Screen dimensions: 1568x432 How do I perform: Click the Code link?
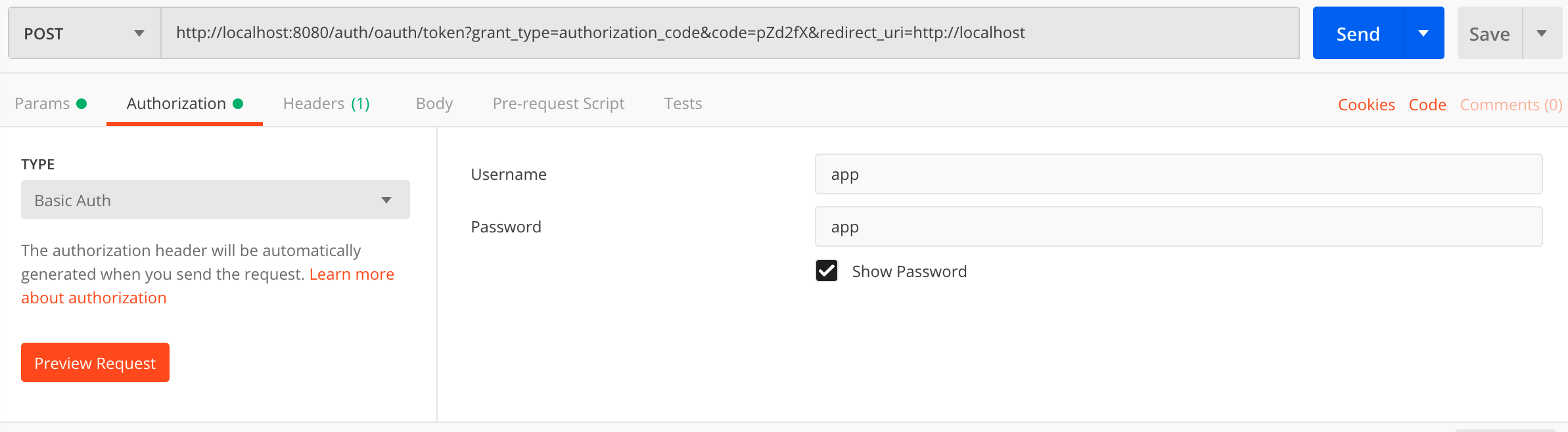coord(1427,105)
